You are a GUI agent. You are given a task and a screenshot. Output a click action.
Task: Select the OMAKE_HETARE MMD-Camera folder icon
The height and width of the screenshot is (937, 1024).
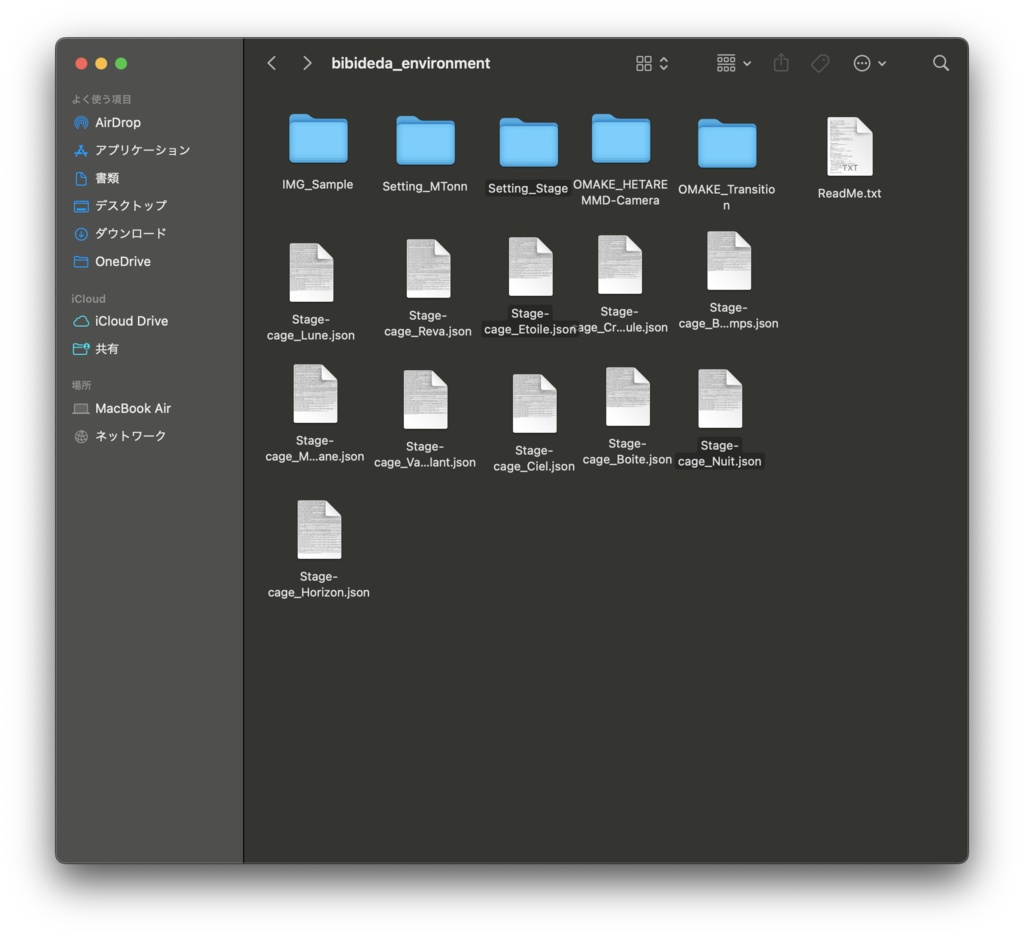(620, 138)
